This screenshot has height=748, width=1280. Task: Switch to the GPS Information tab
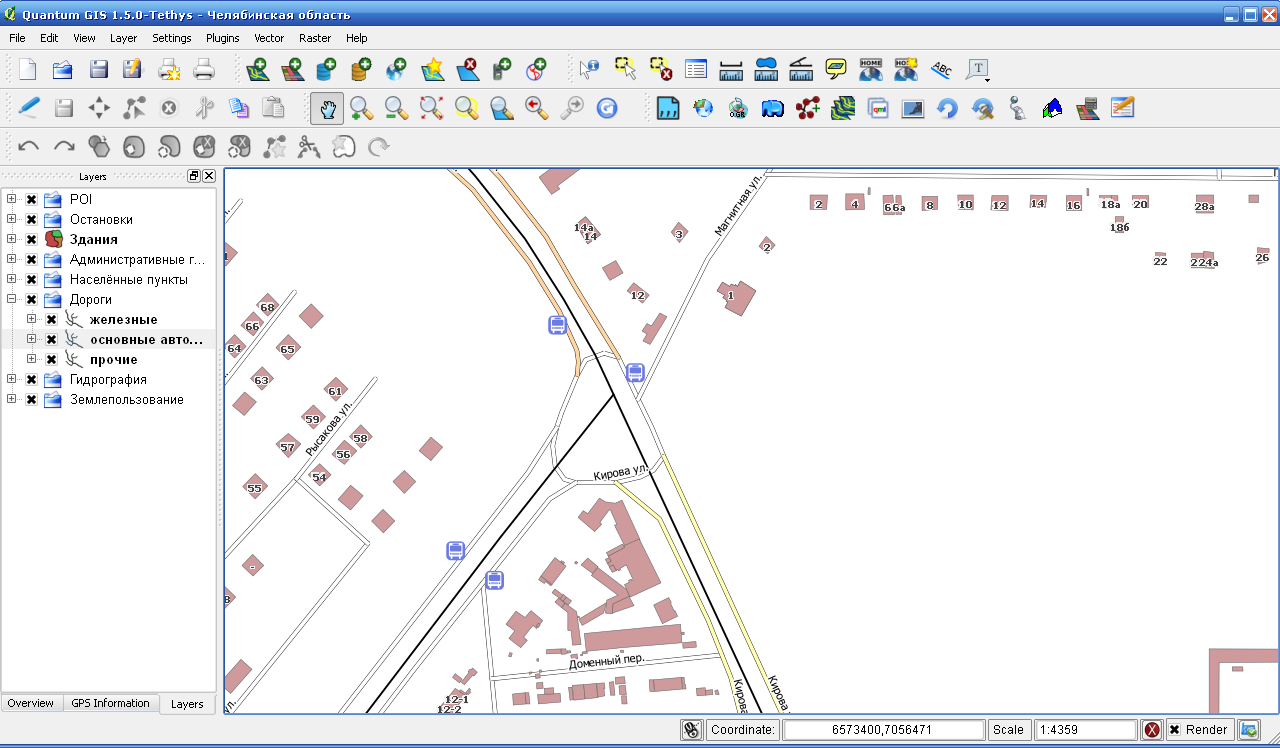pos(110,703)
